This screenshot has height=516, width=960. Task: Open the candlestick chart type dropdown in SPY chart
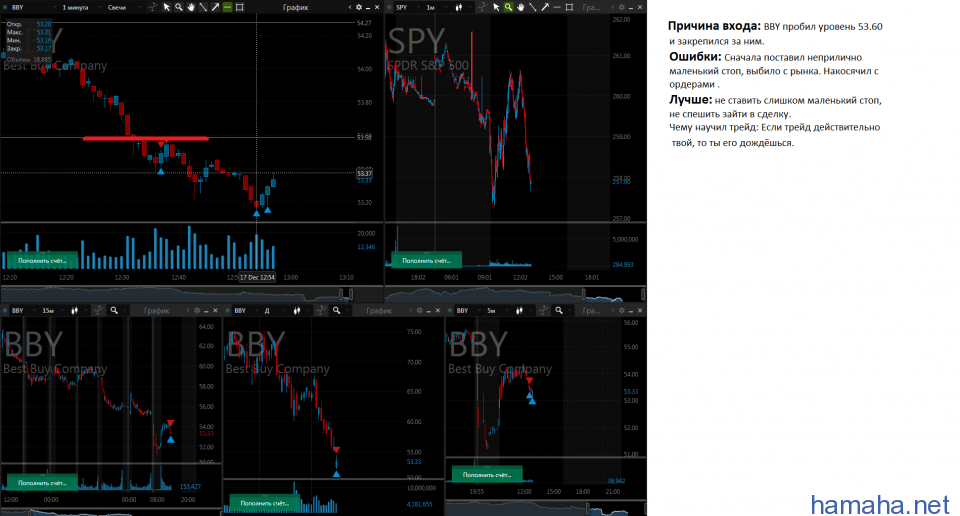[463, 7]
